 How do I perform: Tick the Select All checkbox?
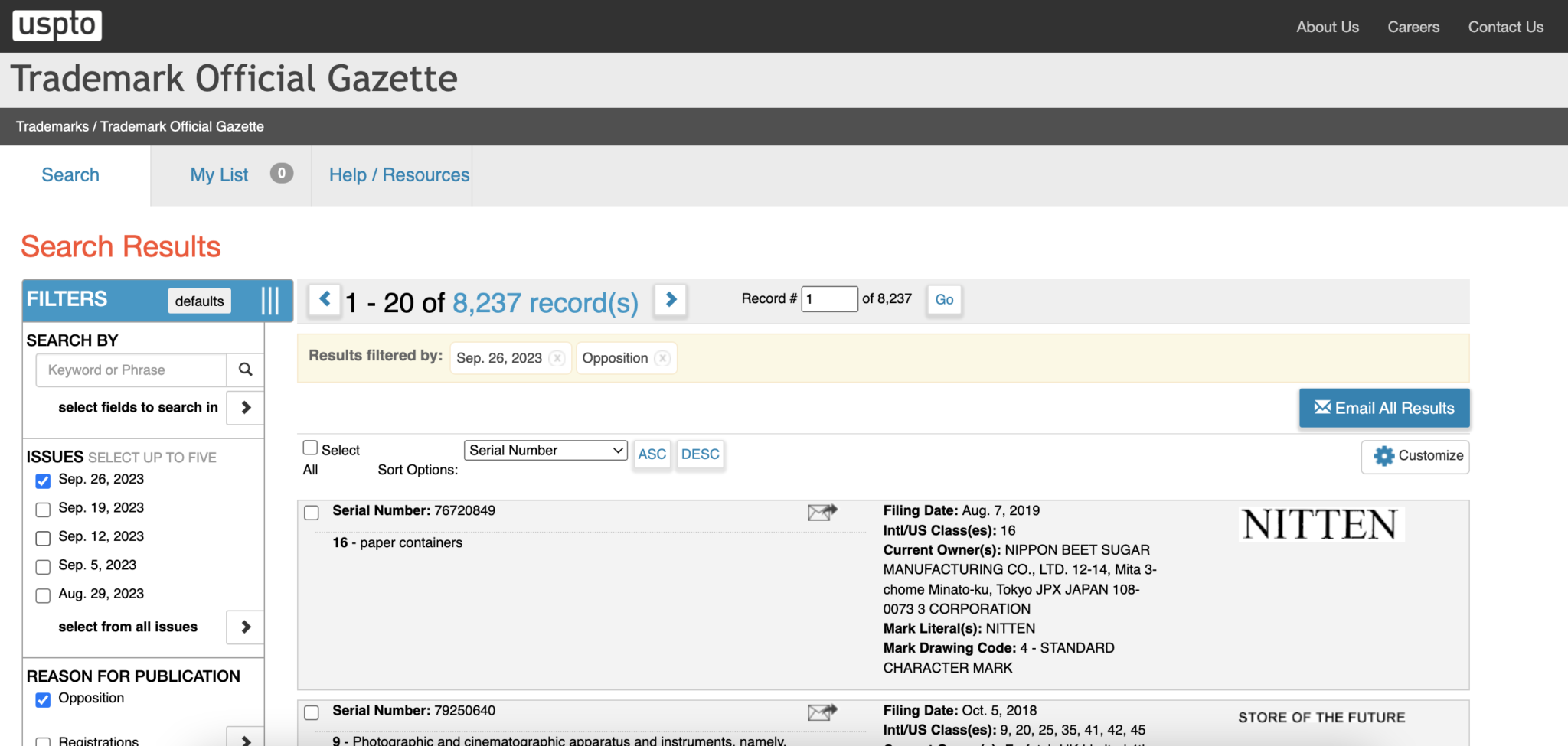pos(310,448)
